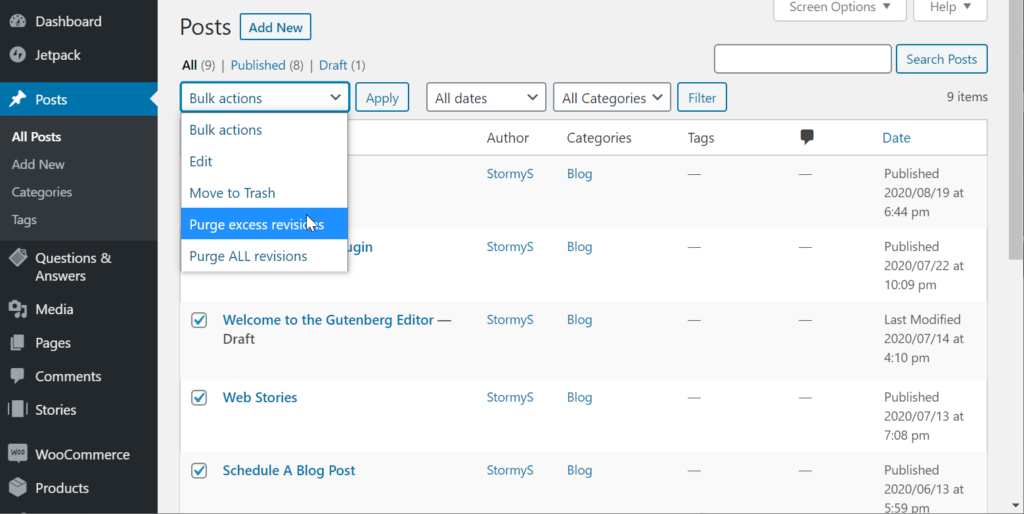
Task: Focus the search posts text field
Action: [x=802, y=59]
